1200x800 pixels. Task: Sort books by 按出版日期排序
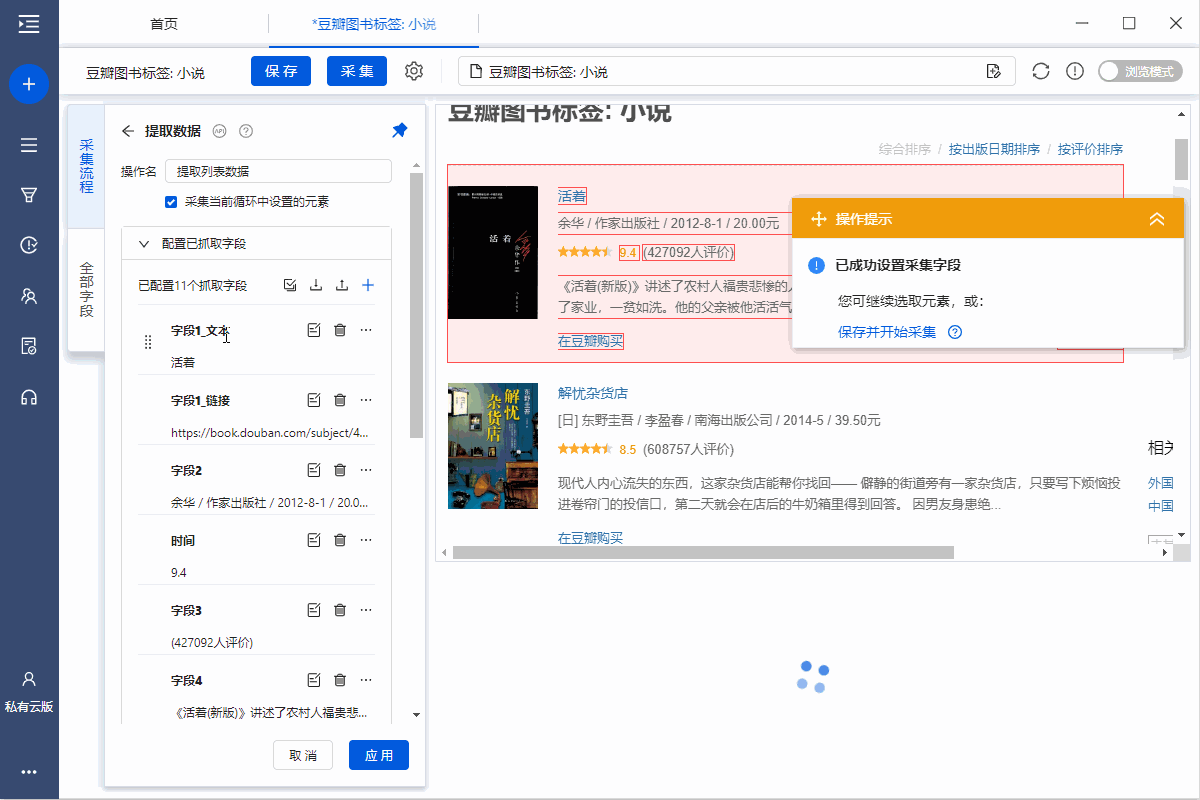(x=994, y=149)
